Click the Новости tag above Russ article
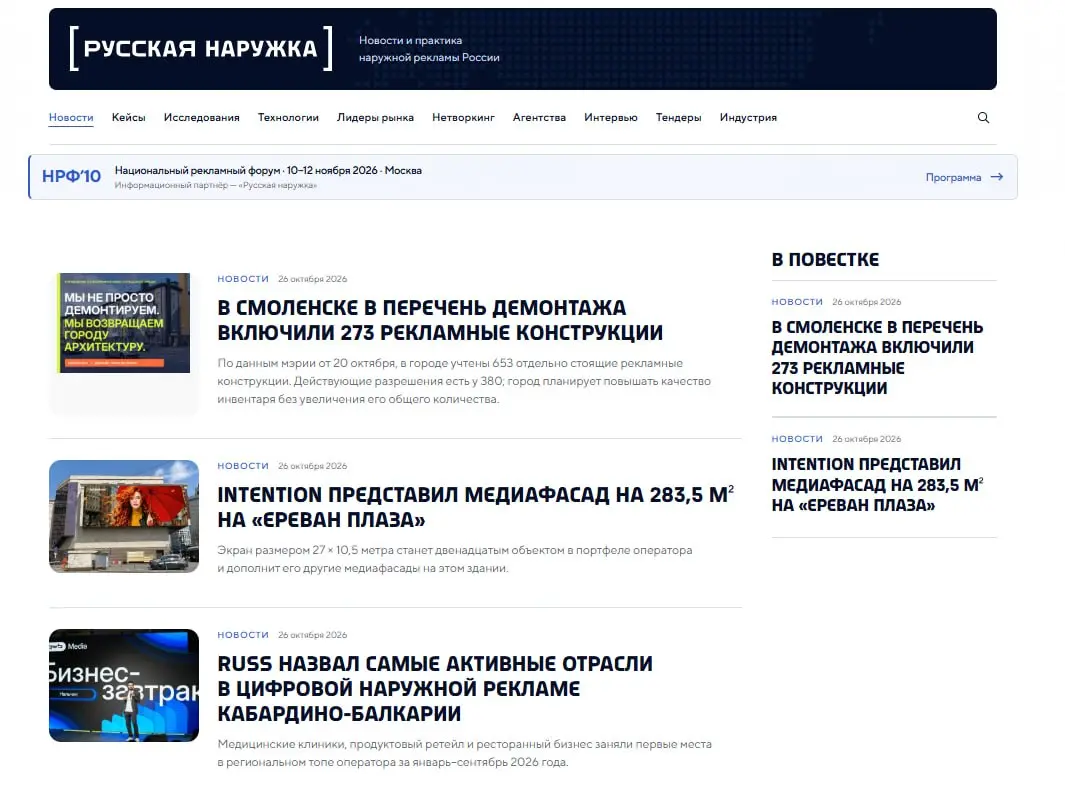The image size is (1065, 787). point(243,635)
